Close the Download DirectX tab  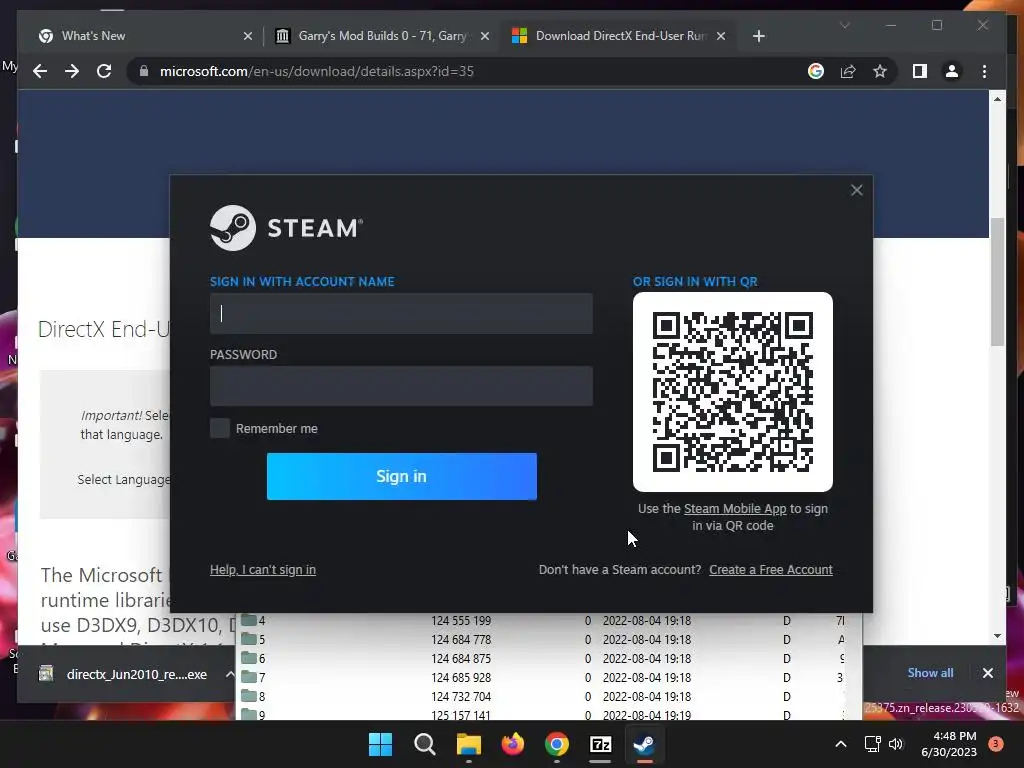[x=720, y=36]
